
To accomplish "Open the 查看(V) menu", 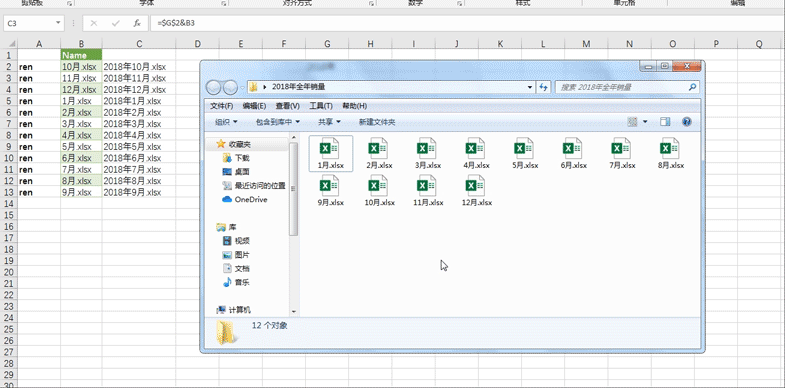I will coord(287,106).
